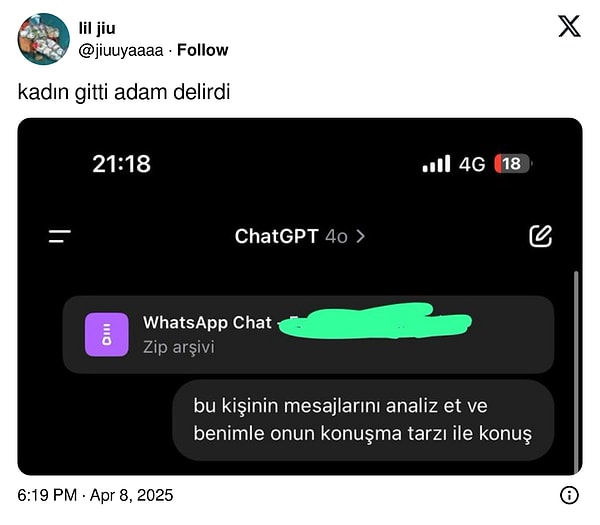Follow the @jiuuyaaaa account
600x525 pixels.
[x=202, y=50]
